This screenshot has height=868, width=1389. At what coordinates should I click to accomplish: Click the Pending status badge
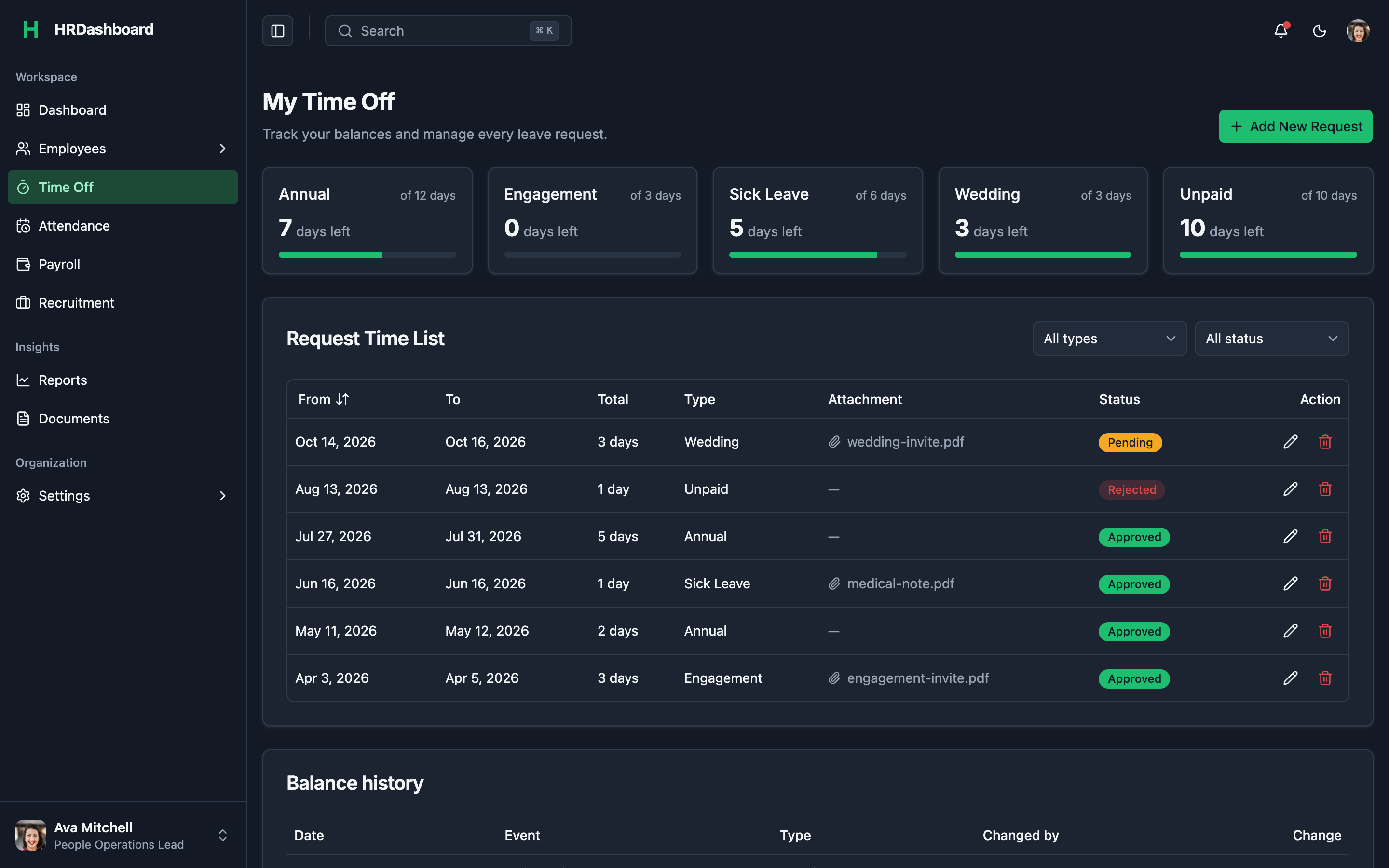tap(1130, 442)
